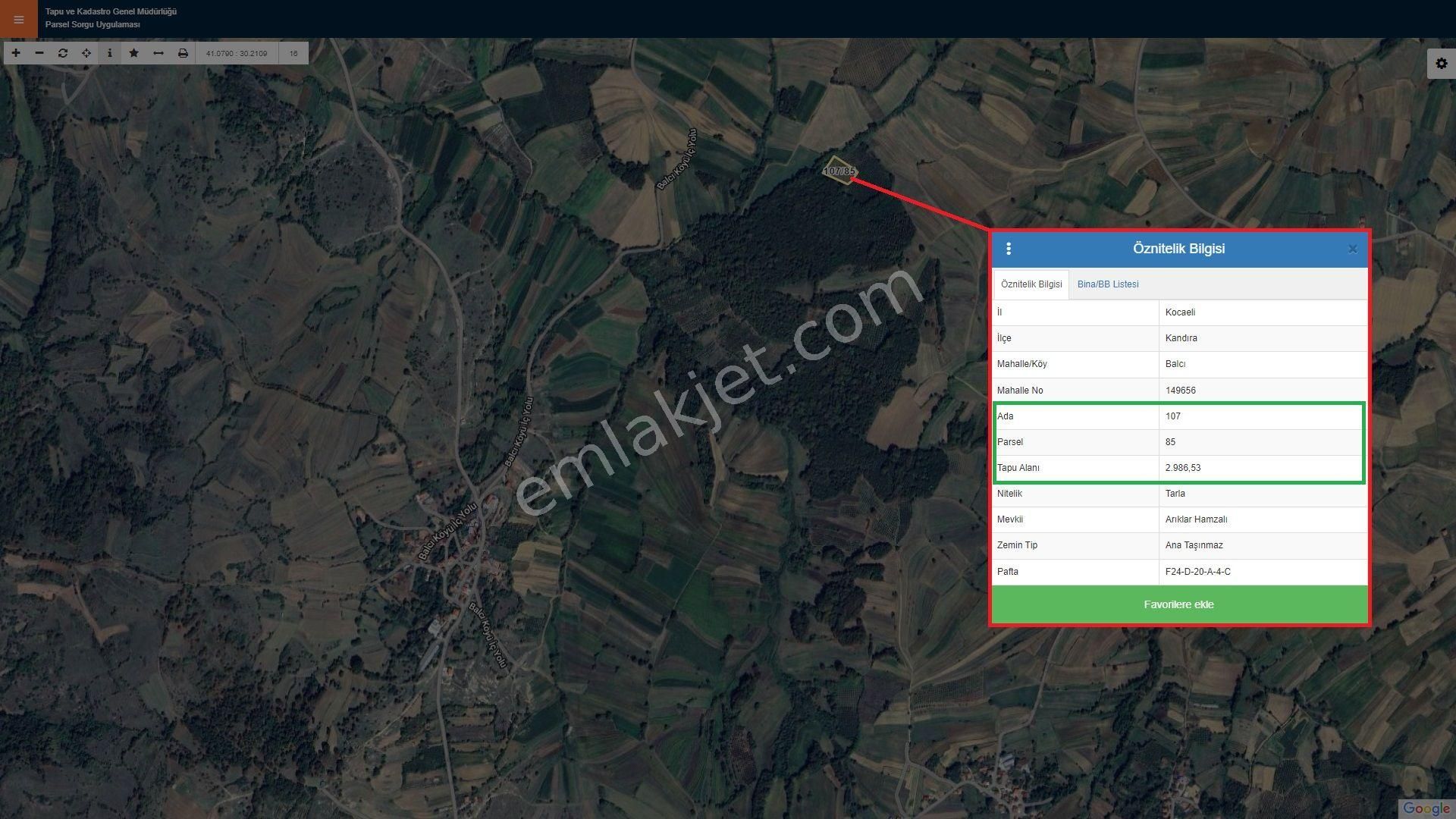
Task: Click the Mahalle/Köy label cell
Action: 1075,364
